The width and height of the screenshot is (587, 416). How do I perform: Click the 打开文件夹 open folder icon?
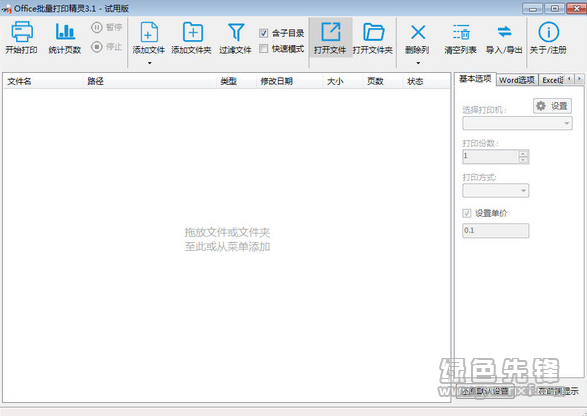coord(373,32)
